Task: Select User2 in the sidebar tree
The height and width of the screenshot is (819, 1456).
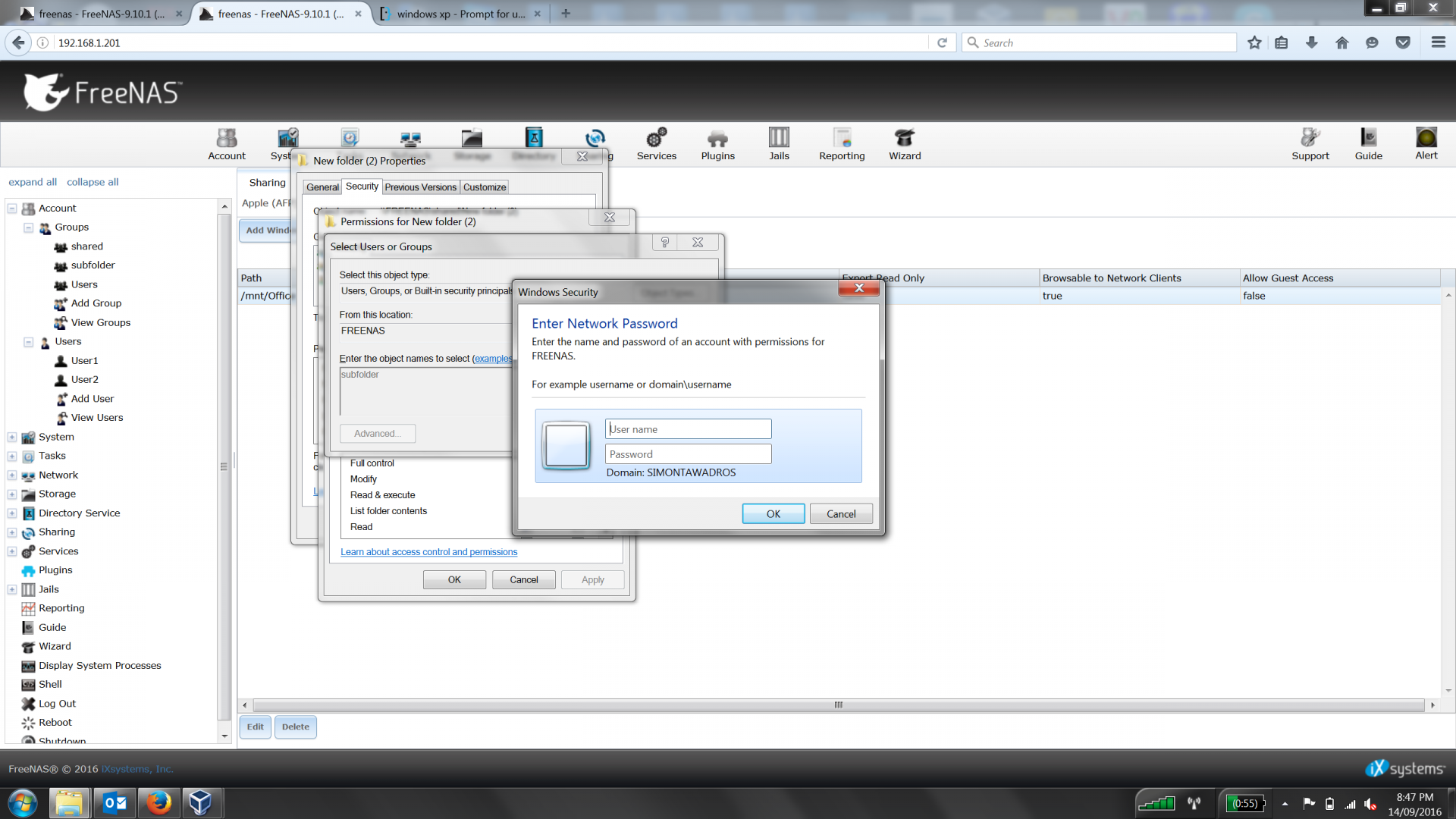Action: click(84, 380)
